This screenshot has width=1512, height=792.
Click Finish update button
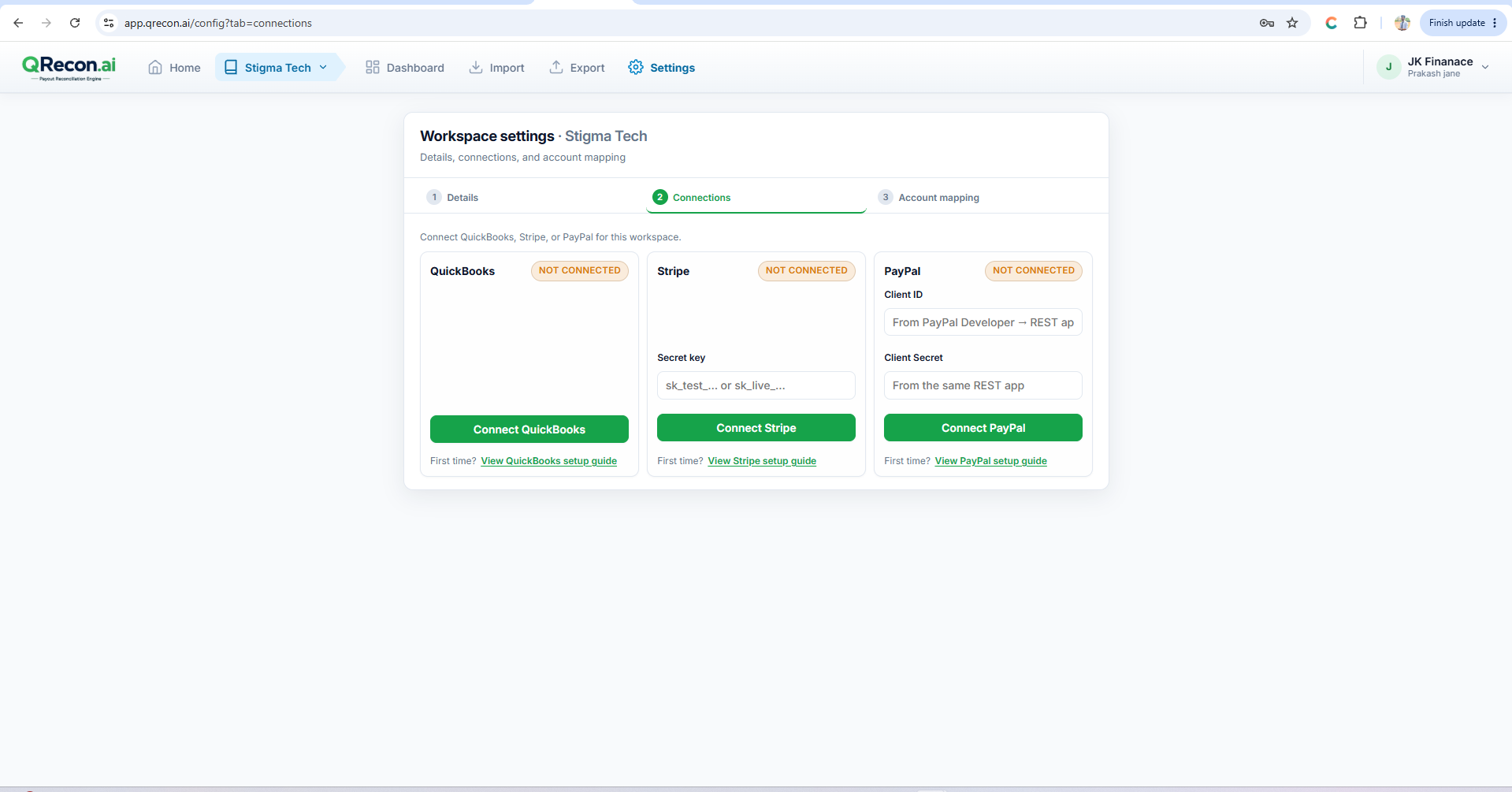tap(1456, 23)
